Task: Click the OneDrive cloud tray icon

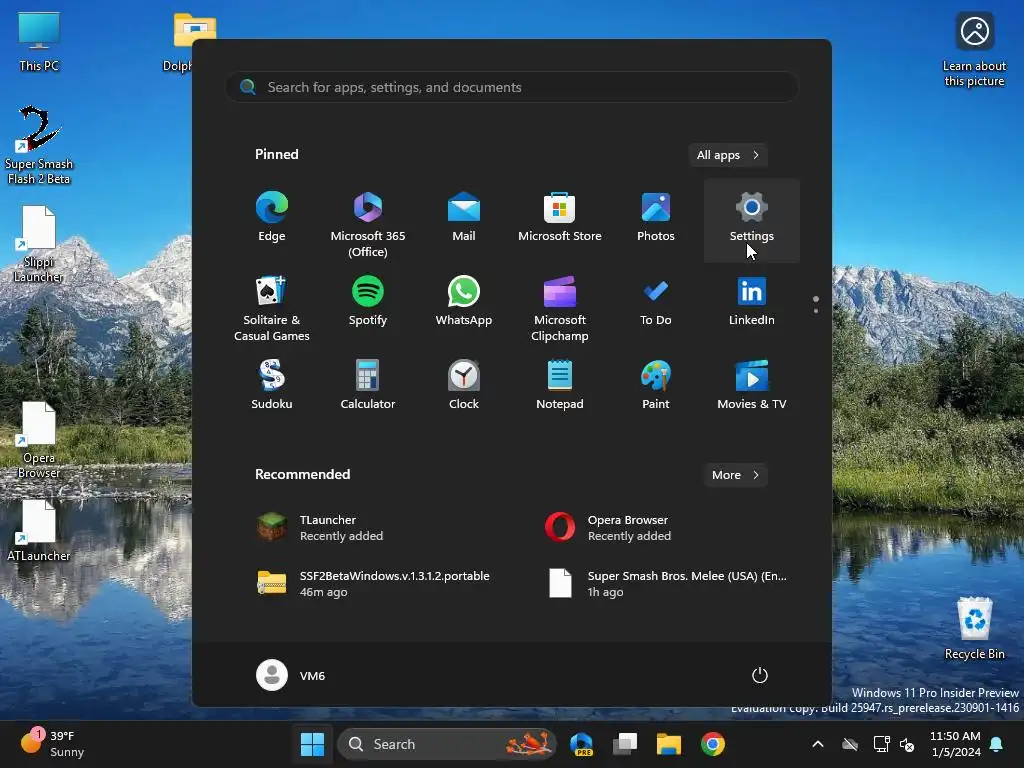Action: click(x=850, y=744)
